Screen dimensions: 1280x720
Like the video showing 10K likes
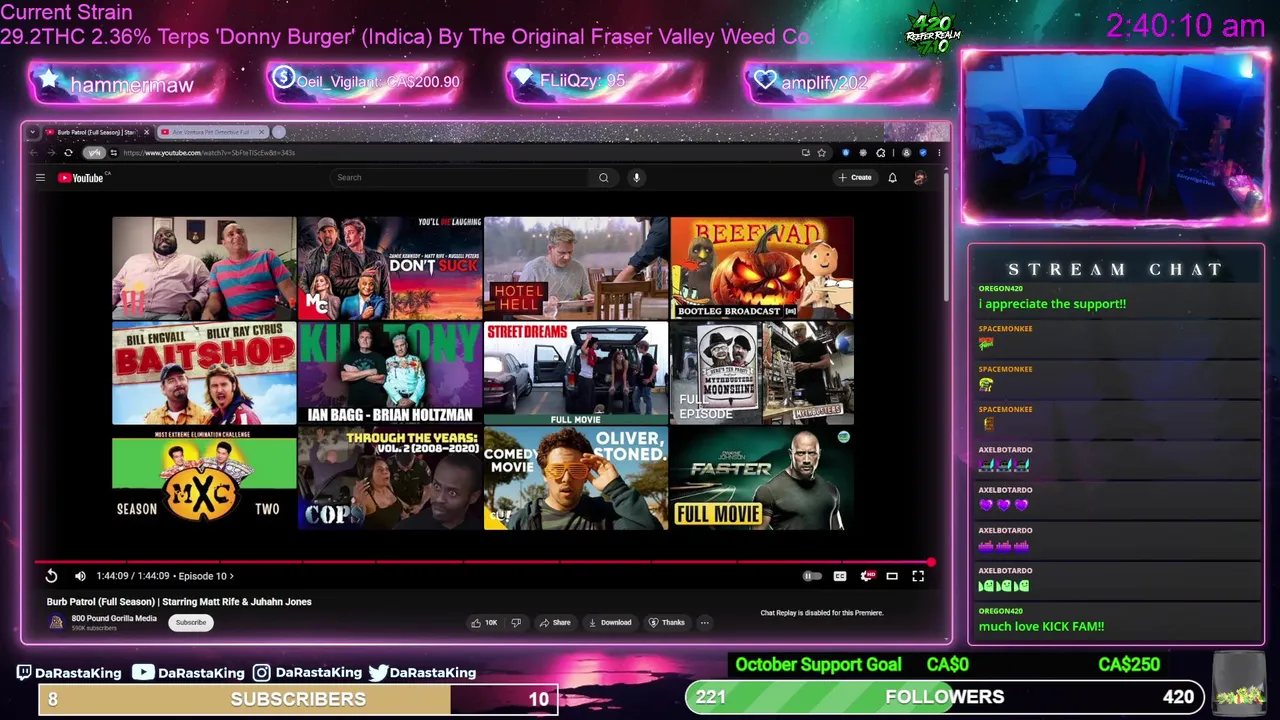(x=485, y=623)
